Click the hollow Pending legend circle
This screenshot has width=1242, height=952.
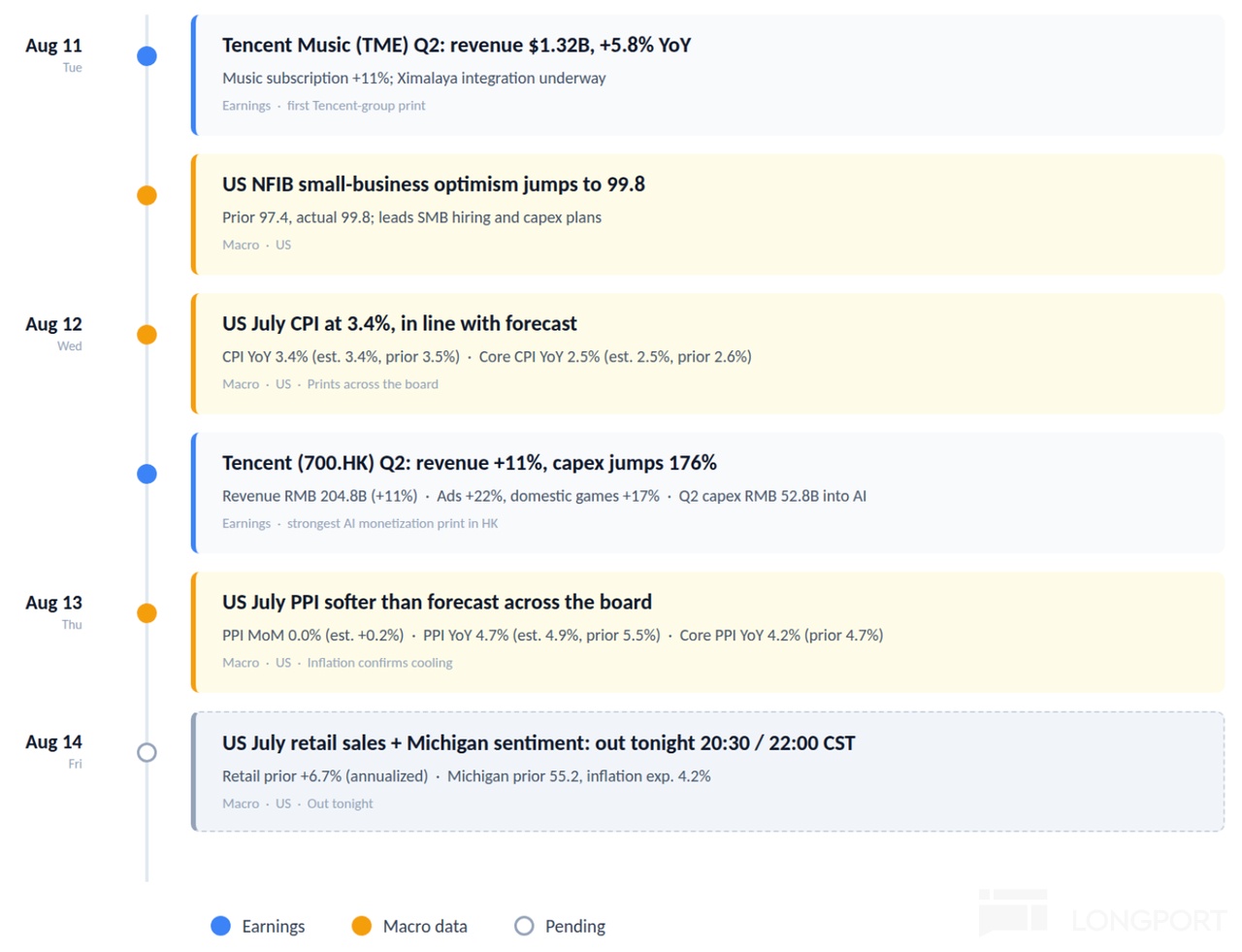(x=524, y=926)
